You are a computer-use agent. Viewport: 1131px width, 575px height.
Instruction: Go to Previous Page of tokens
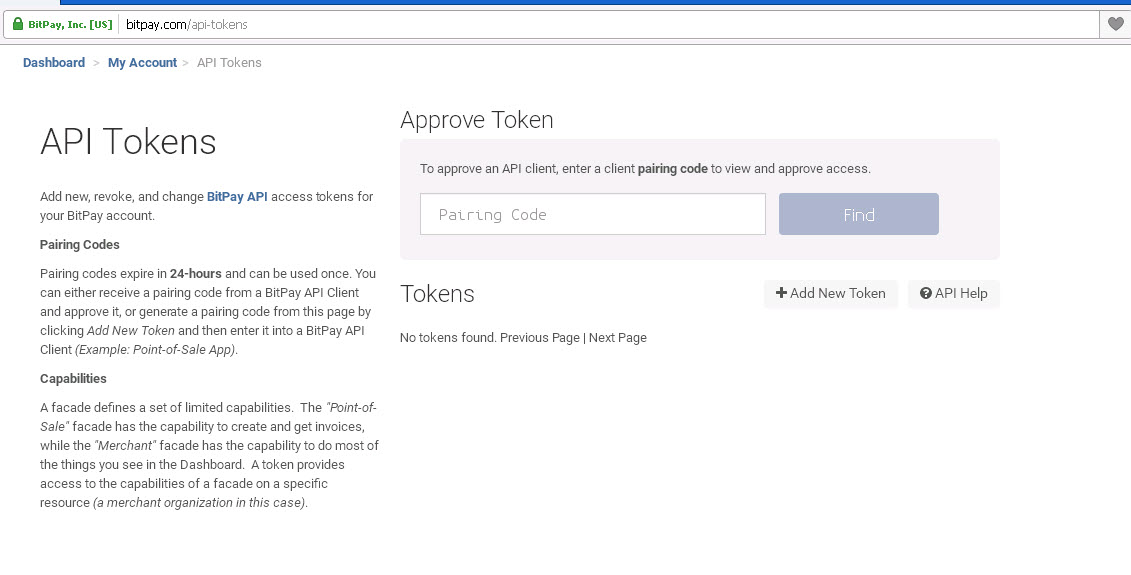pyautogui.click(x=540, y=337)
